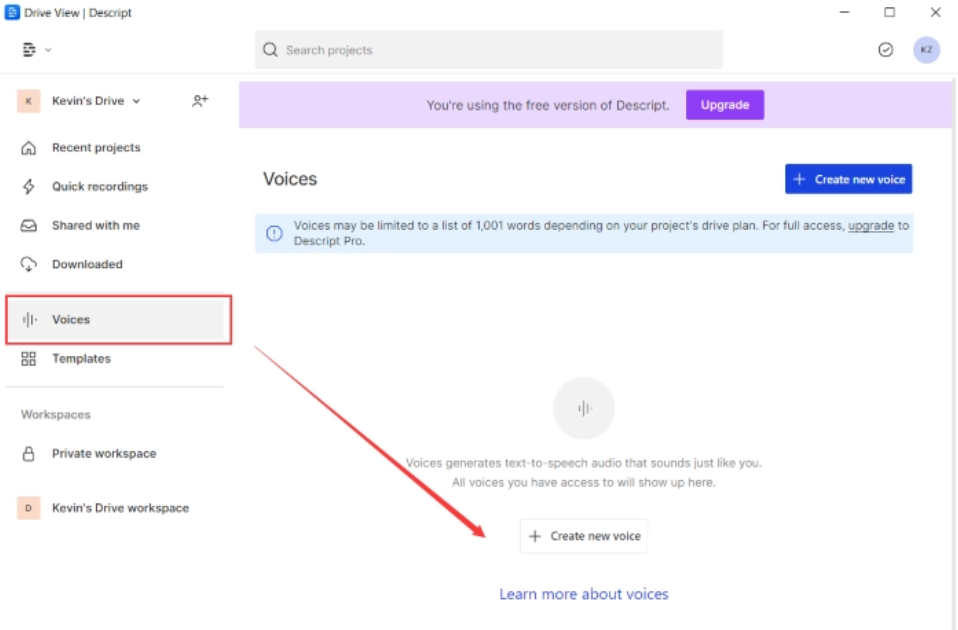The image size is (958, 630).
Task: Maximize the Descript window
Action: coord(890,12)
